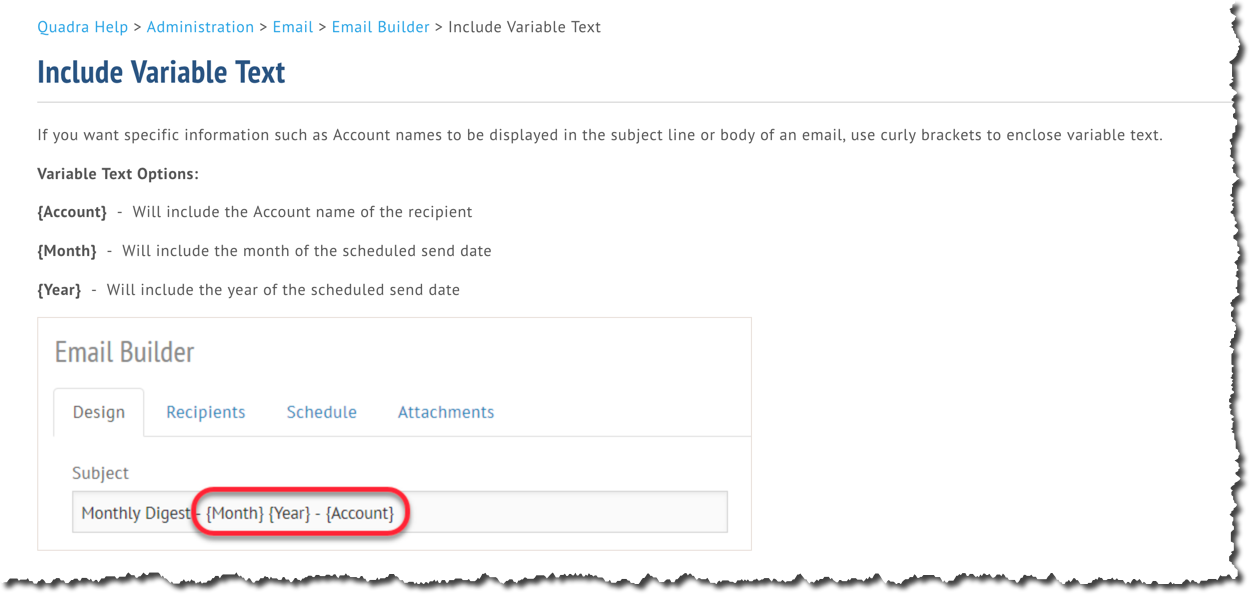Switch to the Recipients tab
The width and height of the screenshot is (1251, 594).
205,411
